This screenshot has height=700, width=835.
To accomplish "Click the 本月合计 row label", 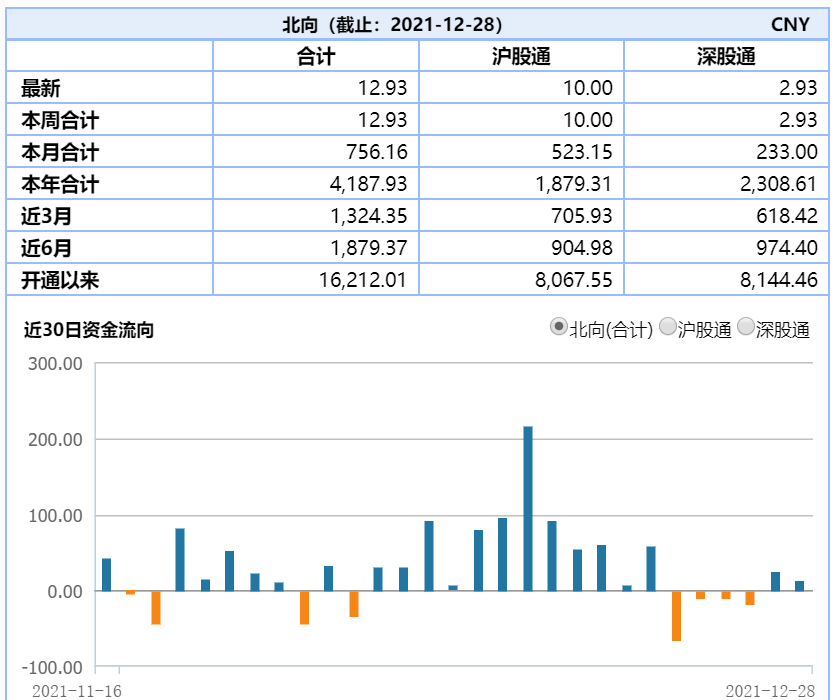I will [60, 152].
